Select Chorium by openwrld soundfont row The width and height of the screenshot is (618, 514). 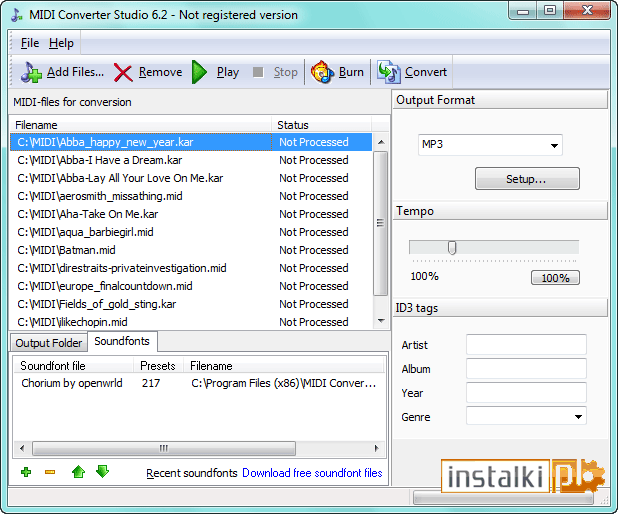tap(199, 383)
